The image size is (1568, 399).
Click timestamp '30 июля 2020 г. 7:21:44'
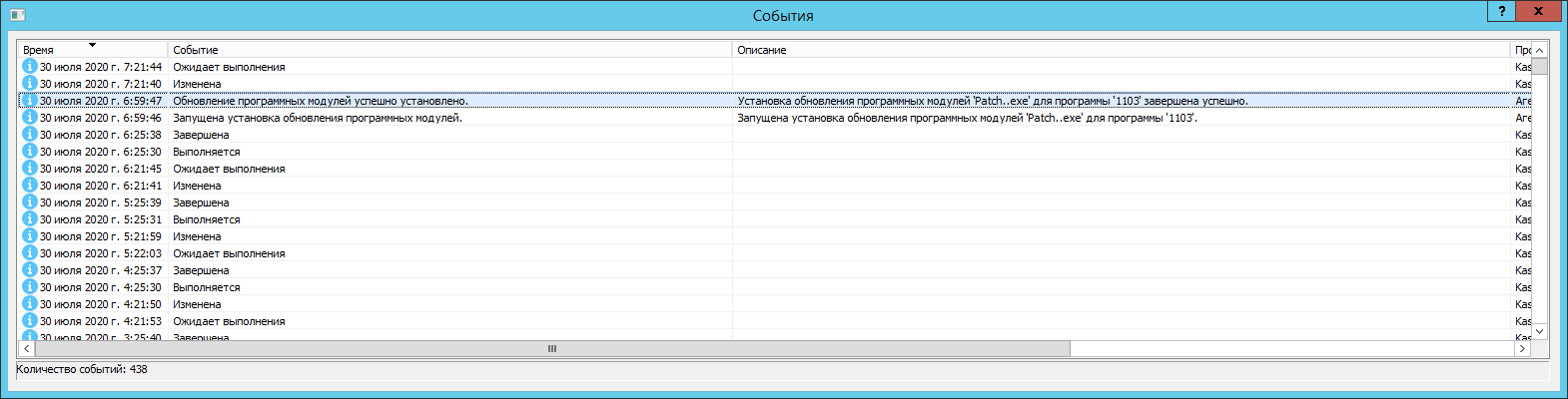(x=101, y=67)
